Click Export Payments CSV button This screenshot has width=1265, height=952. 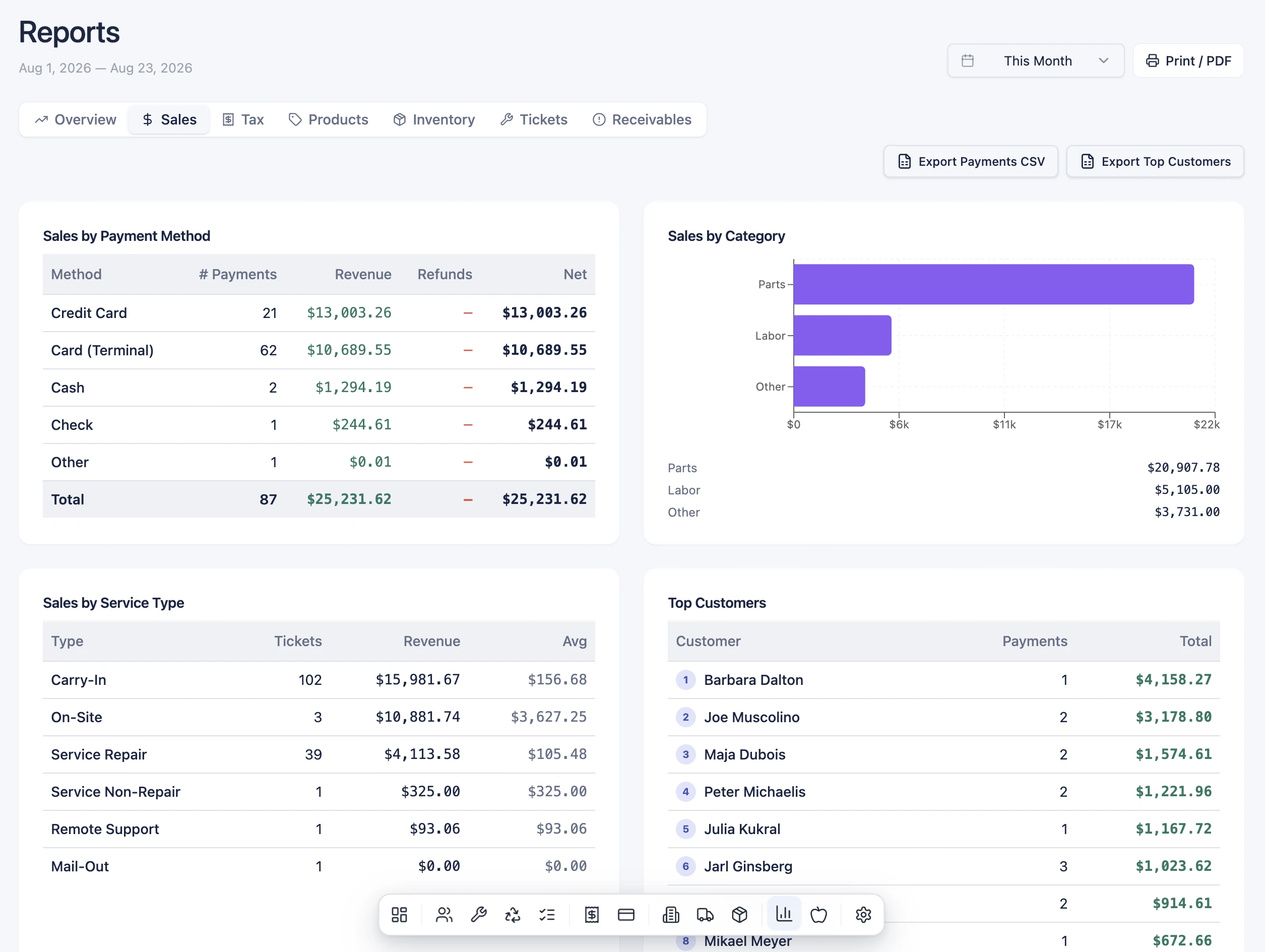point(971,162)
